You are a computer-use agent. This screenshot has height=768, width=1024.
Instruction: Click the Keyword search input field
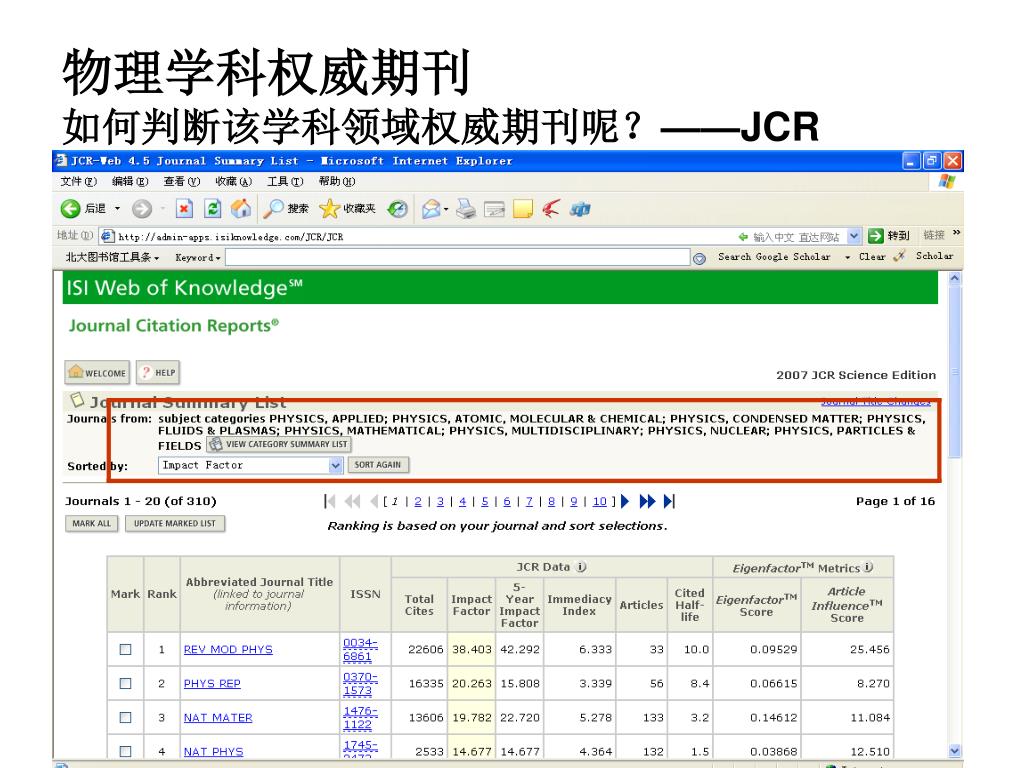tap(458, 257)
